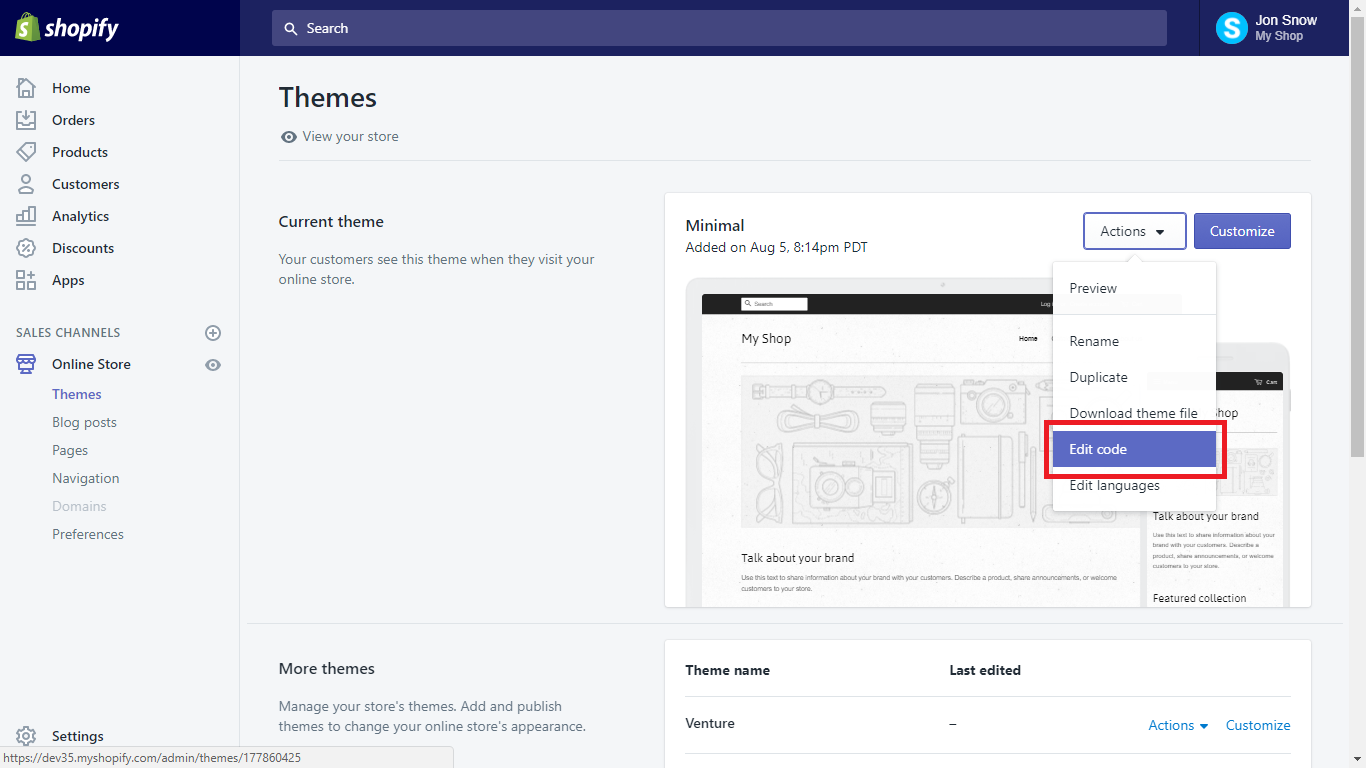This screenshot has width=1366, height=768.
Task: Click the Customers person icon
Action: click(26, 184)
